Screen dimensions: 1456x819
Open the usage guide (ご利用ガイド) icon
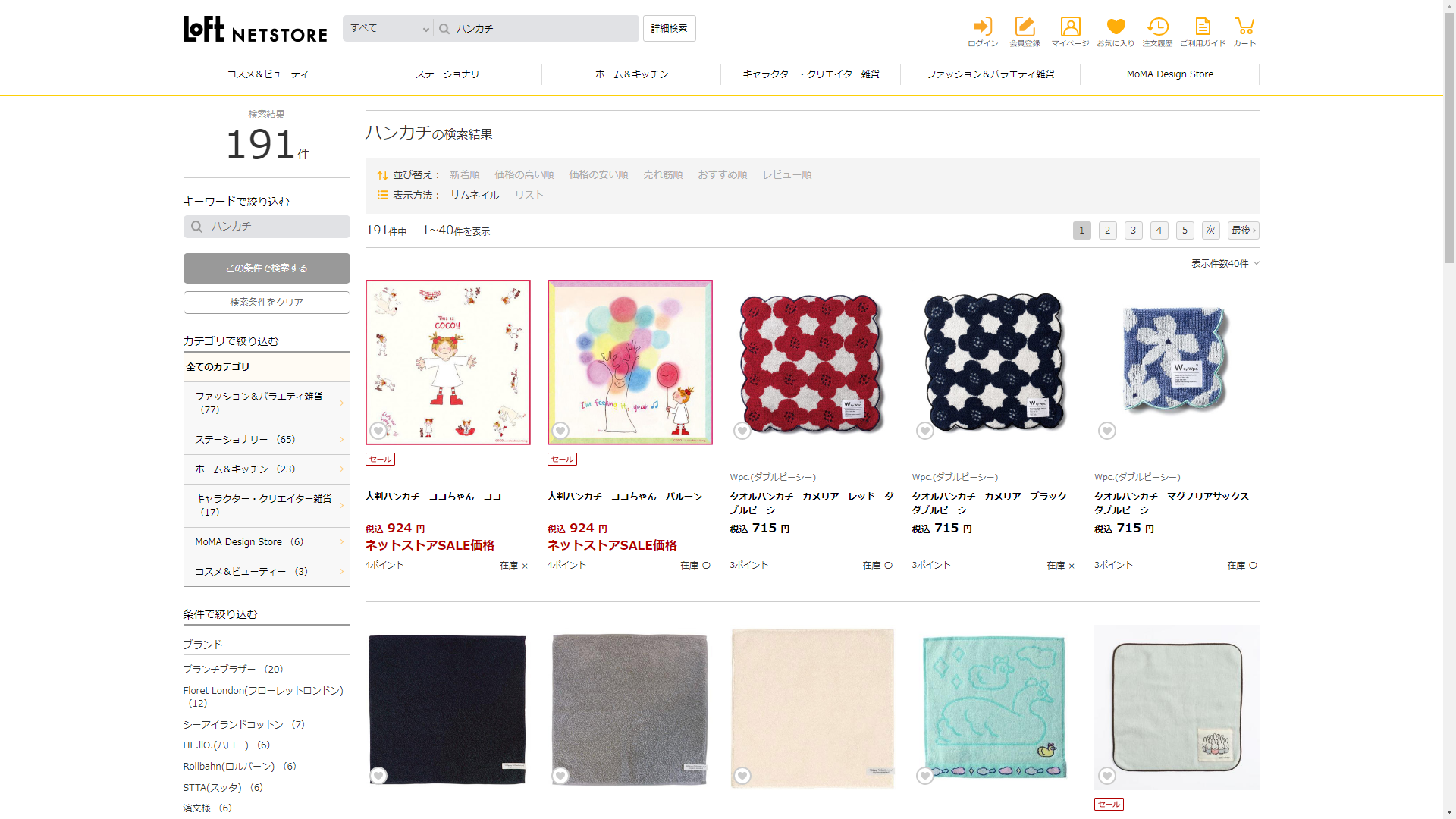click(1202, 32)
